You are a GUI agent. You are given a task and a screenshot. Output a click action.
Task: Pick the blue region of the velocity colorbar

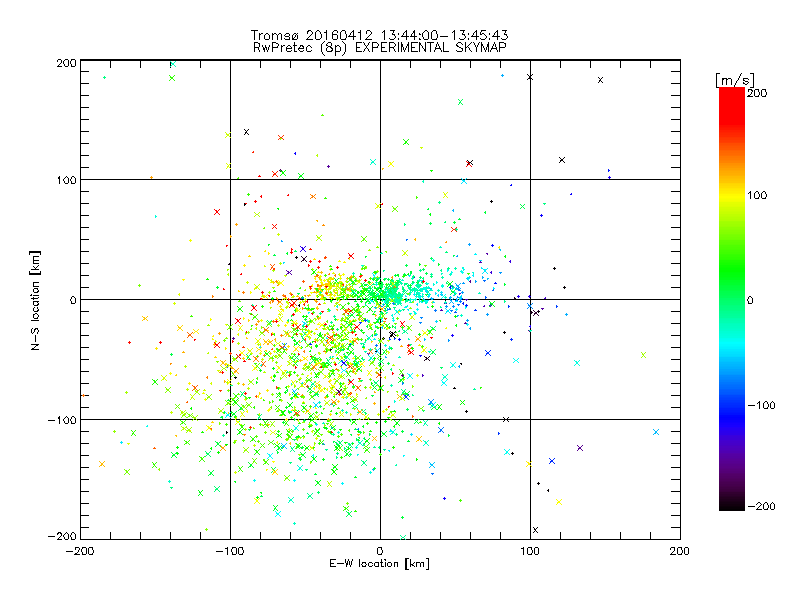point(732,416)
